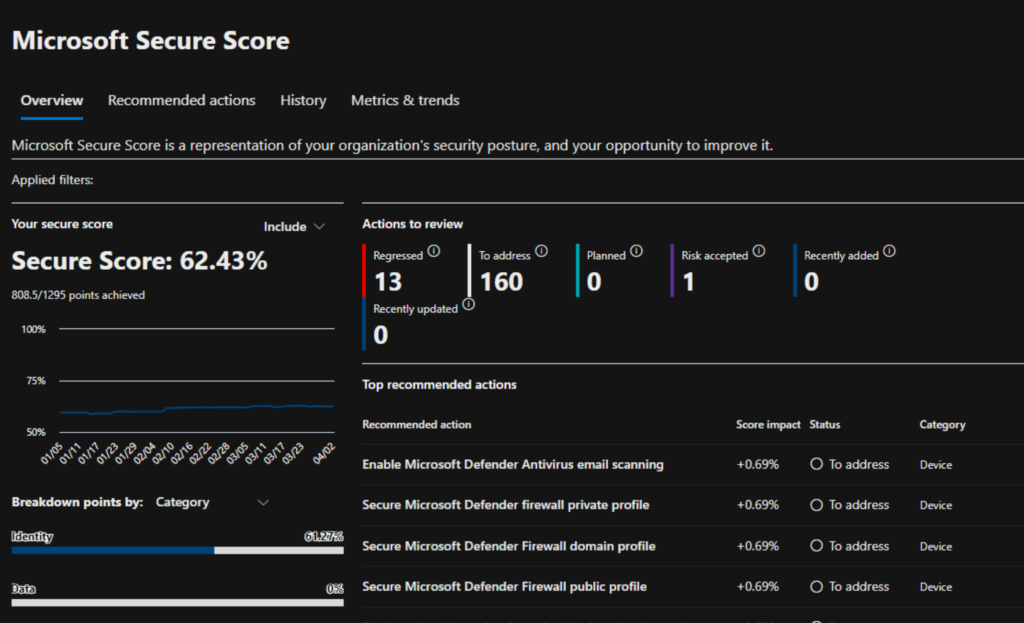Click status circle for Firewall public profile
This screenshot has width=1024, height=623.
[816, 586]
